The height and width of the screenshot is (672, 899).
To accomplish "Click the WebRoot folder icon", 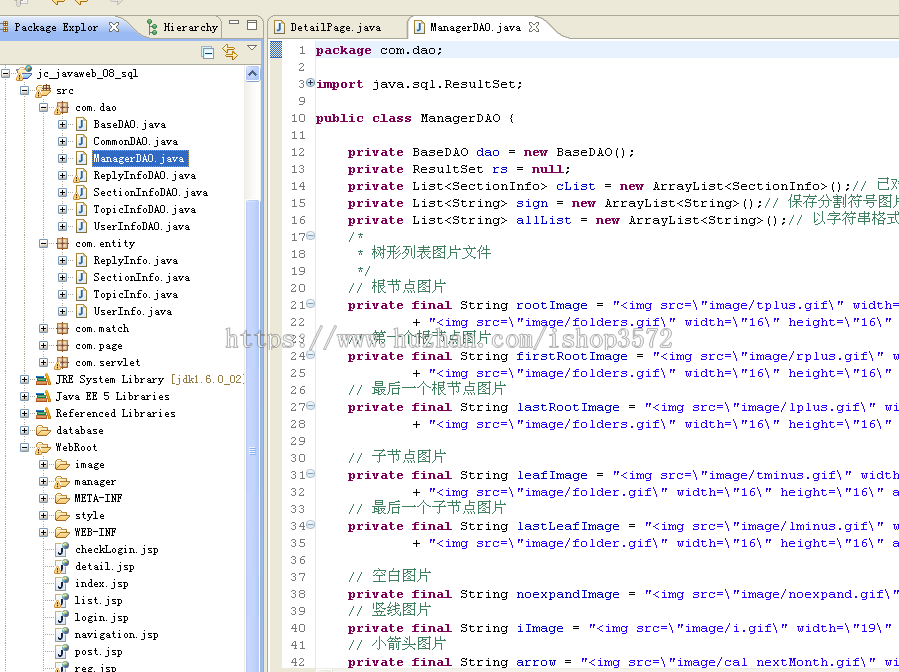I will tap(43, 447).
